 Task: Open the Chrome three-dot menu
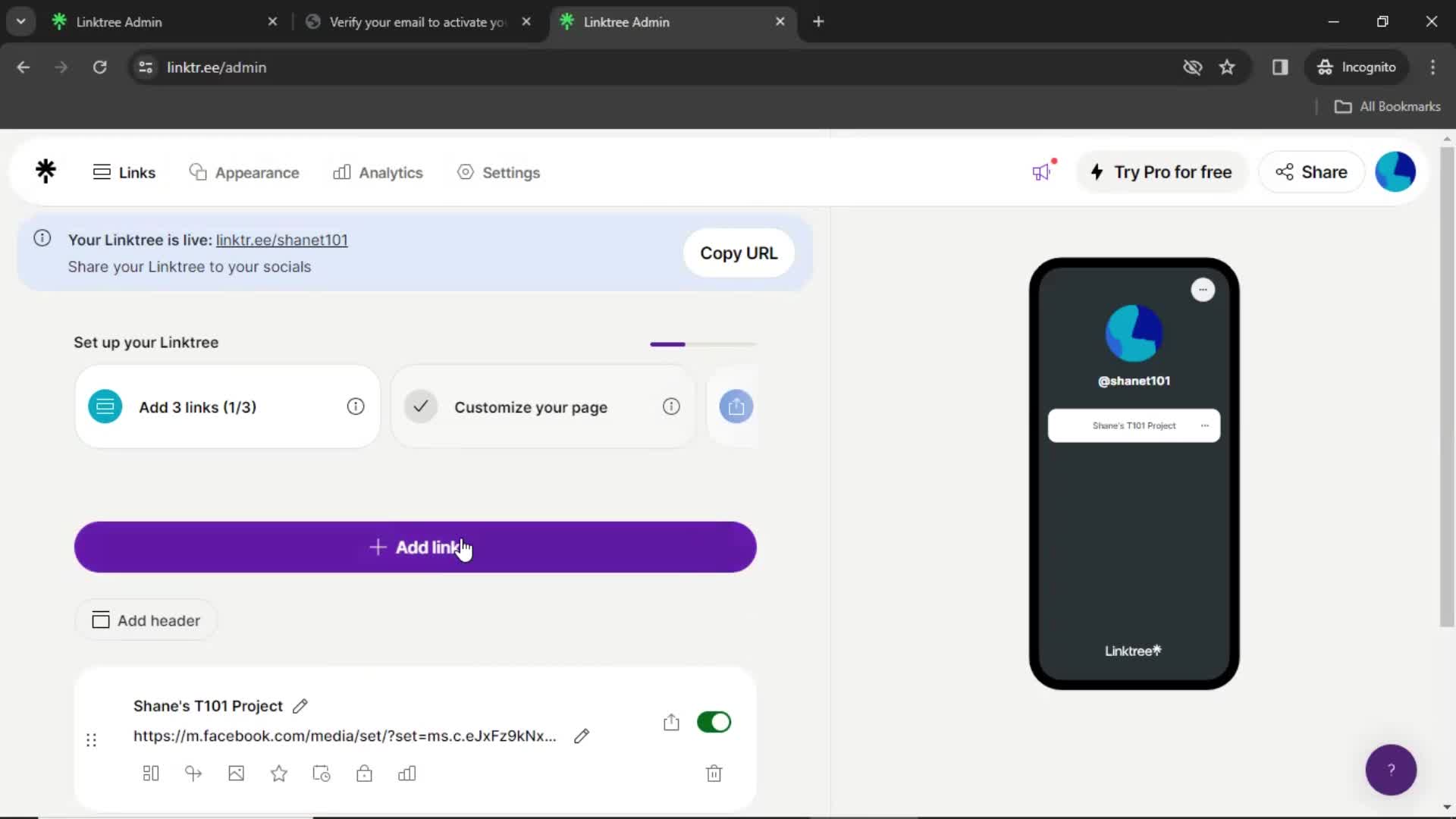1432,67
